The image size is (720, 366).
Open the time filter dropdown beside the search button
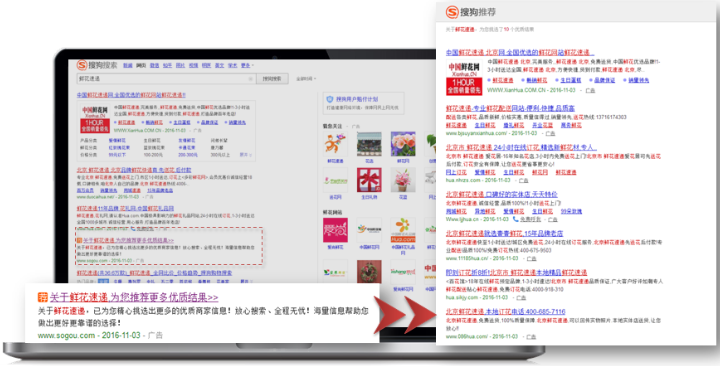(306, 79)
